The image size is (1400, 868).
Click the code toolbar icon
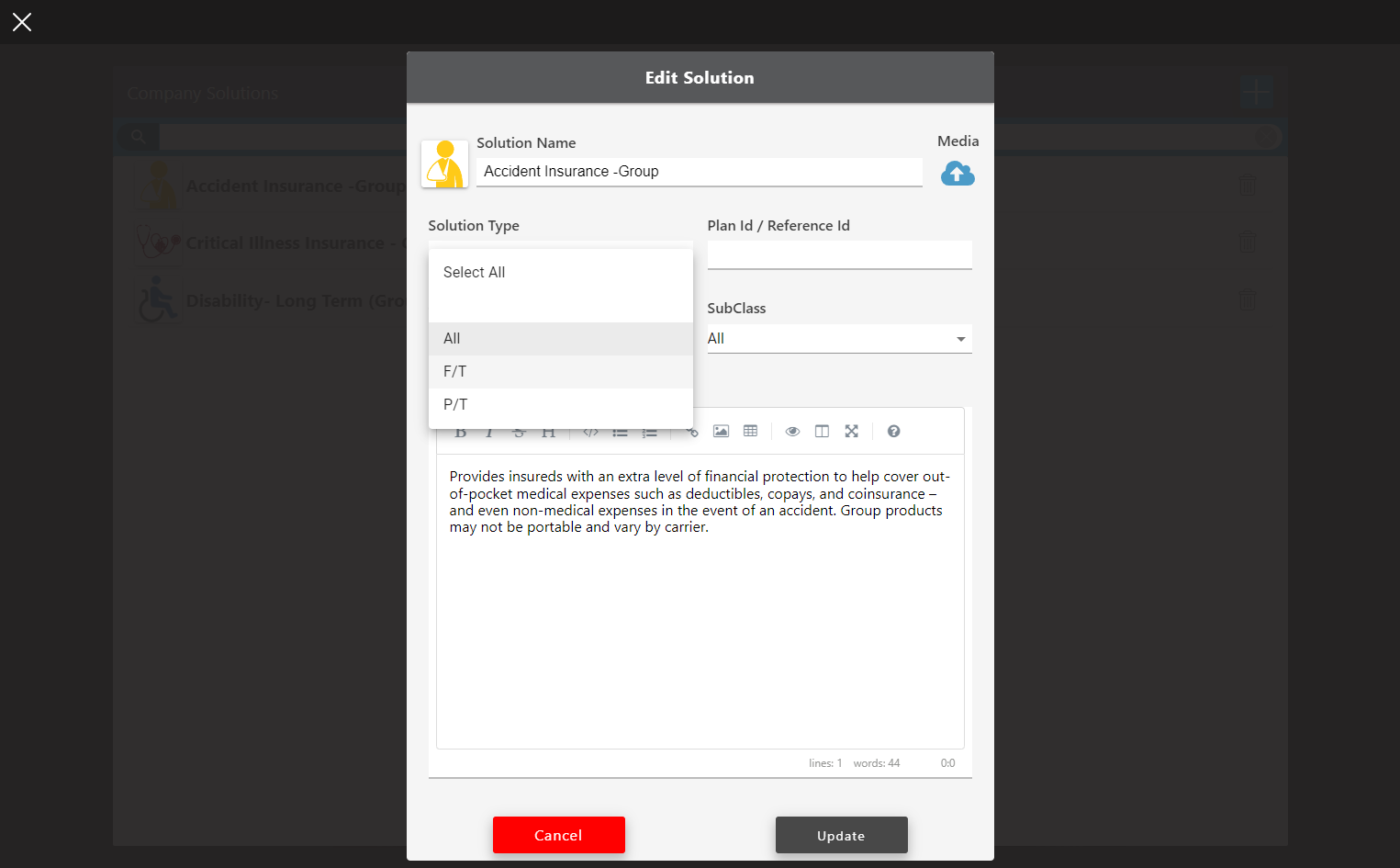tap(591, 433)
